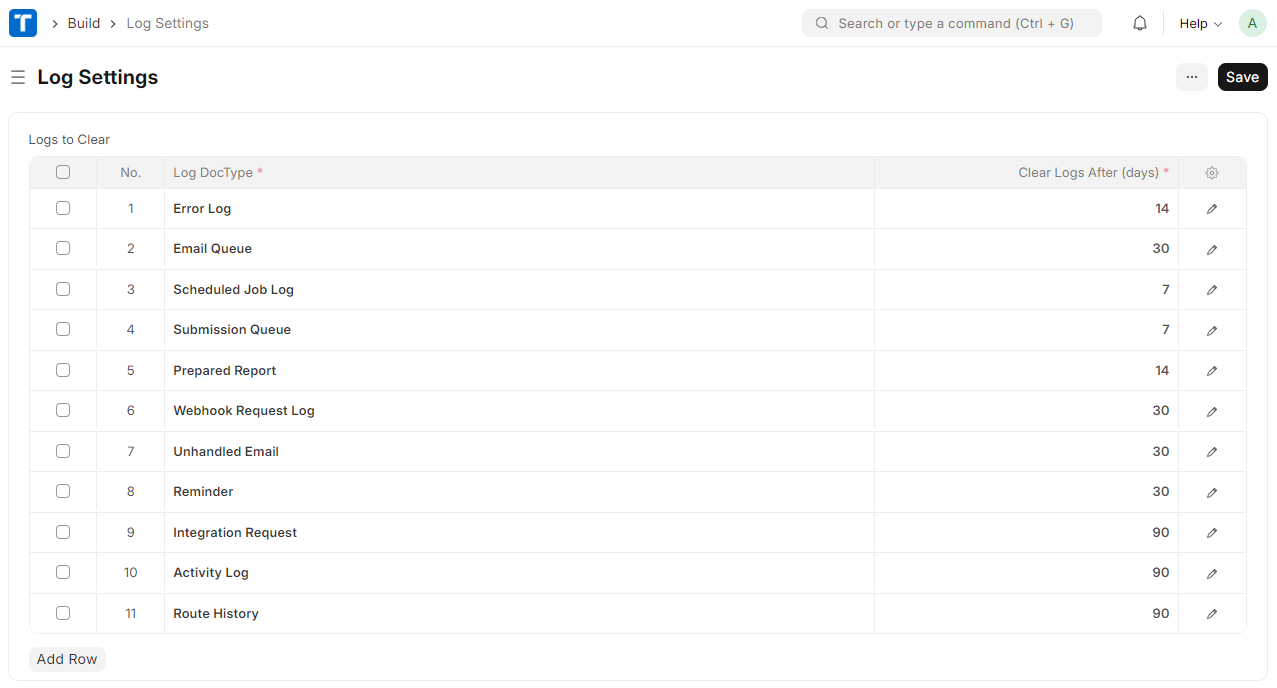
Task: Click edit pencil on Prepared Report row
Action: click(x=1212, y=371)
